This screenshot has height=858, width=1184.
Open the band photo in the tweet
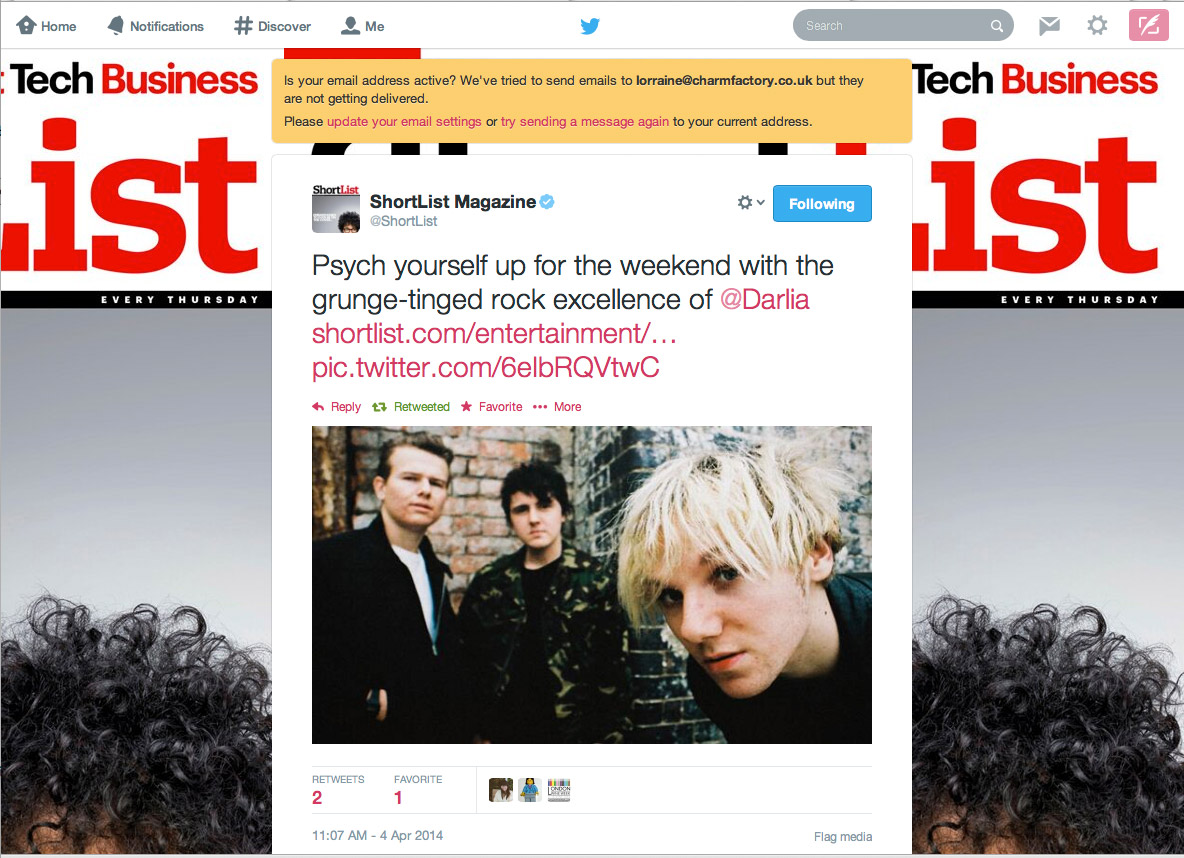point(591,585)
